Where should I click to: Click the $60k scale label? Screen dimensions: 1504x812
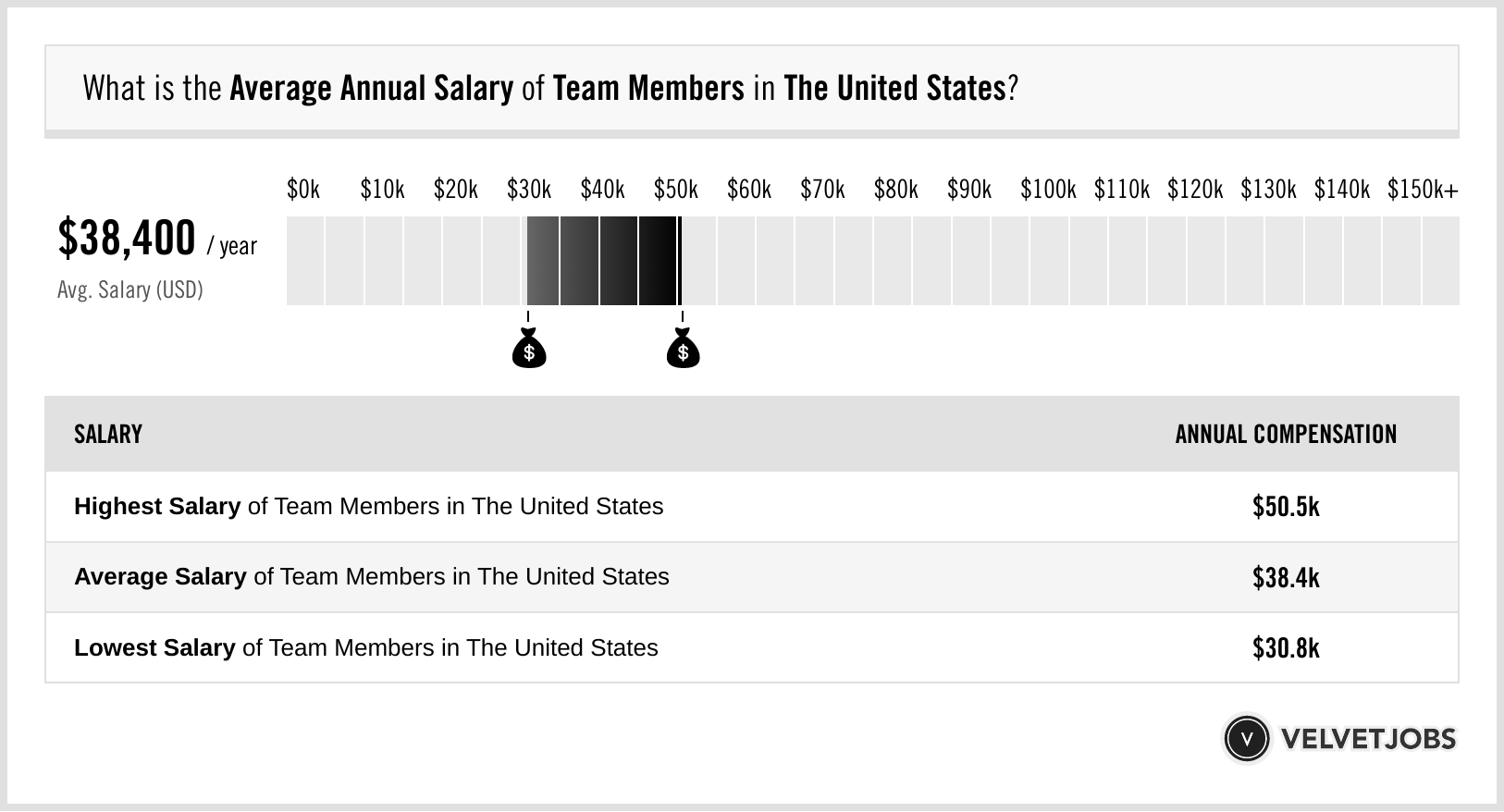[x=749, y=190]
